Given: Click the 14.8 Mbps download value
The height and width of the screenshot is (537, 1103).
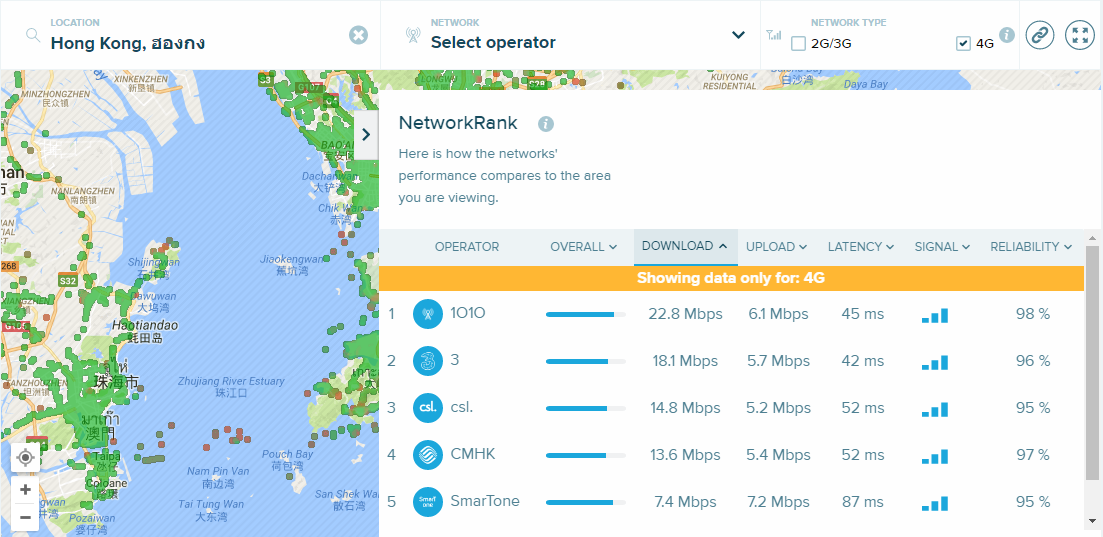Looking at the screenshot, I should (x=685, y=408).
